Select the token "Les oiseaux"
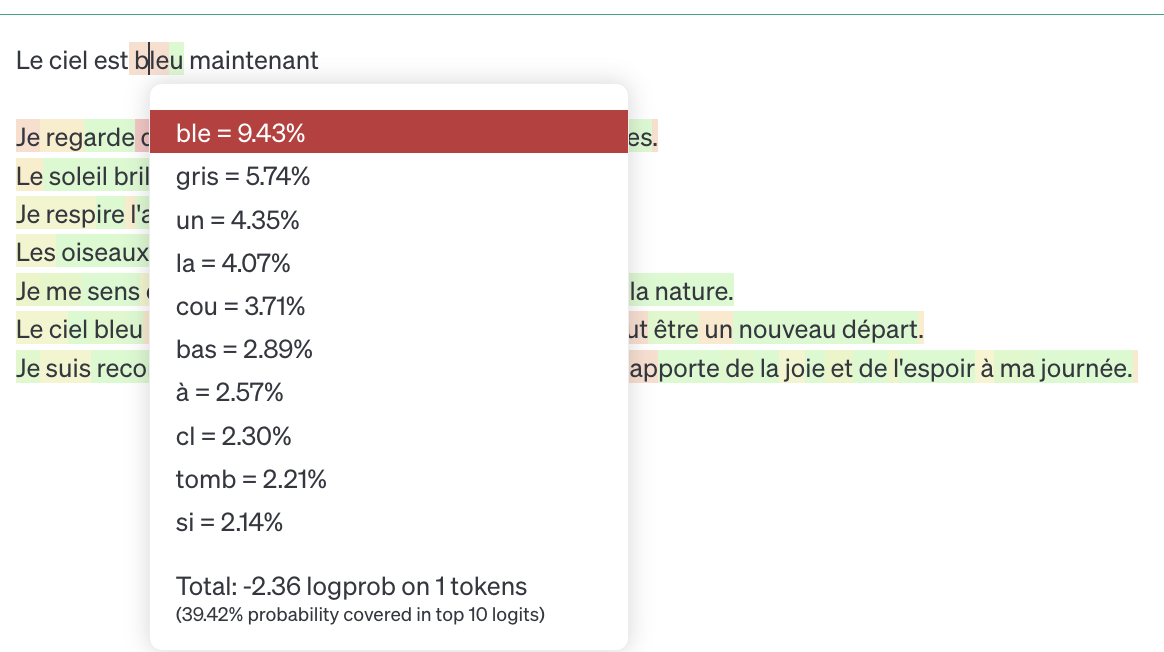 pos(80,253)
